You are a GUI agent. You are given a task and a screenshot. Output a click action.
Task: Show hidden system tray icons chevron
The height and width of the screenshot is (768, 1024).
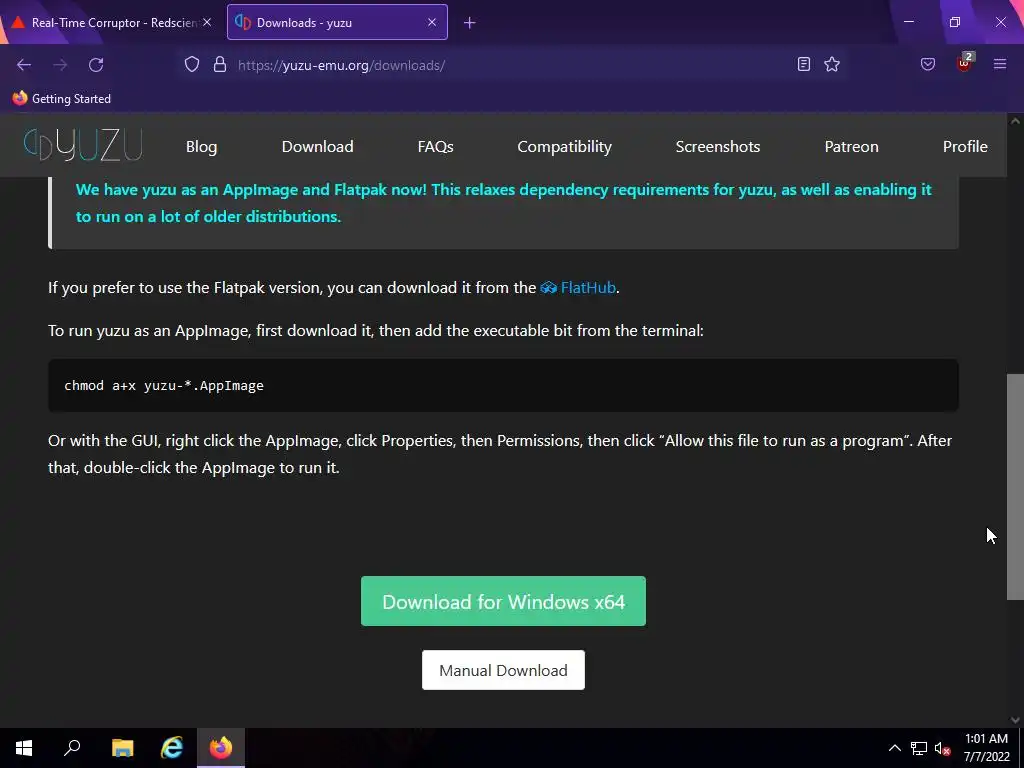point(895,748)
